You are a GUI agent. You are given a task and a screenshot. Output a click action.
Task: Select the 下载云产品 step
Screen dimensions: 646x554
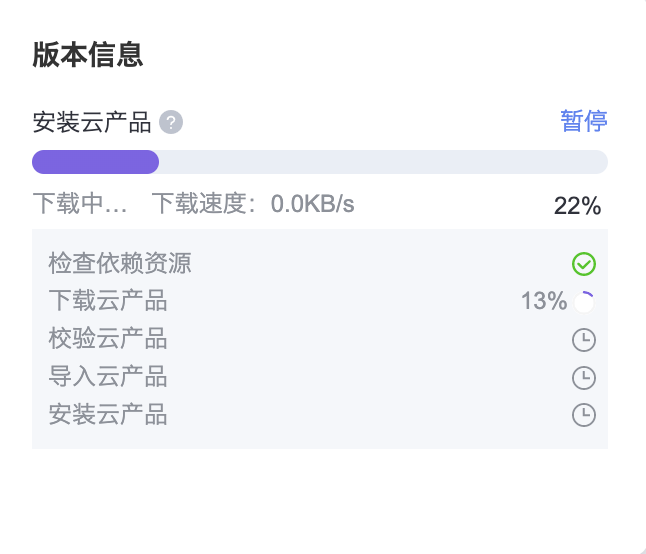pyautogui.click(x=108, y=301)
